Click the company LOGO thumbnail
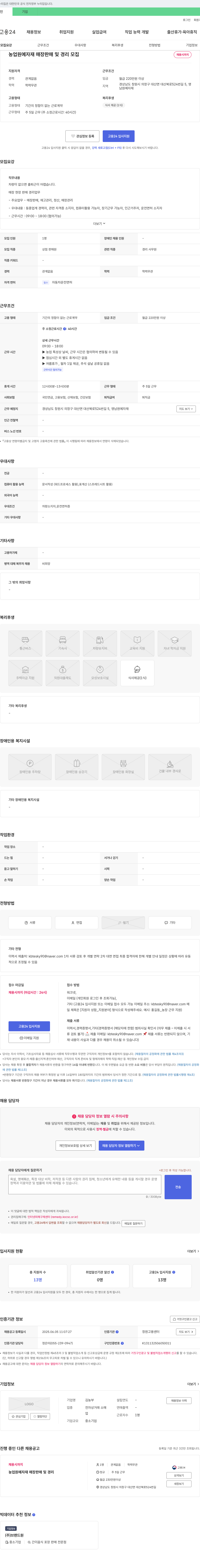The height and width of the screenshot is (1568, 200). click(29, 1404)
